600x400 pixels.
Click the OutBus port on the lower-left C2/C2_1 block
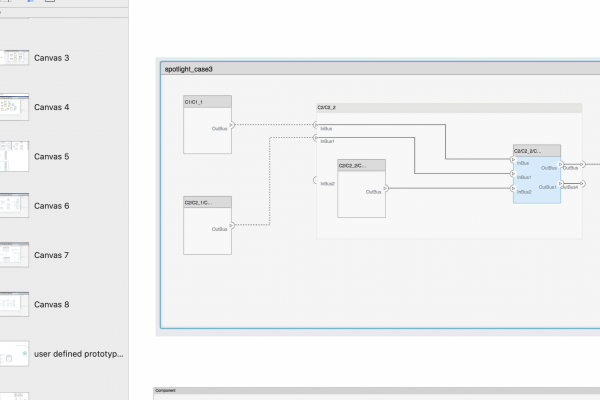click(x=232, y=225)
